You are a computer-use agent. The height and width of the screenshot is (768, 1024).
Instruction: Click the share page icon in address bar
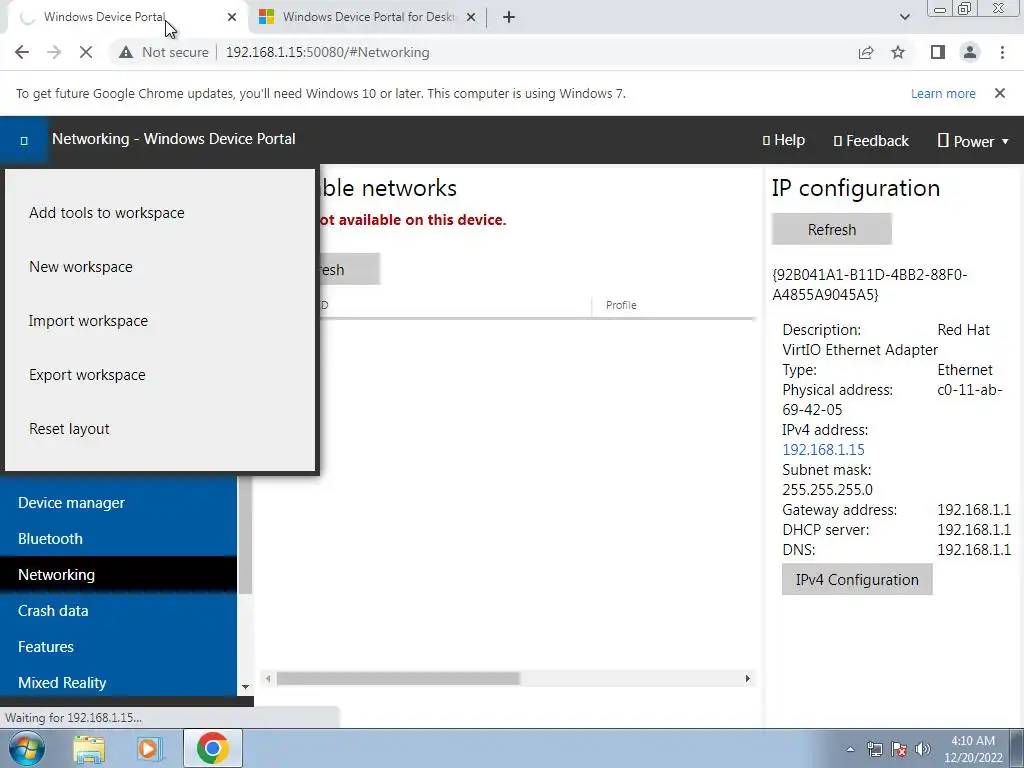tap(866, 52)
